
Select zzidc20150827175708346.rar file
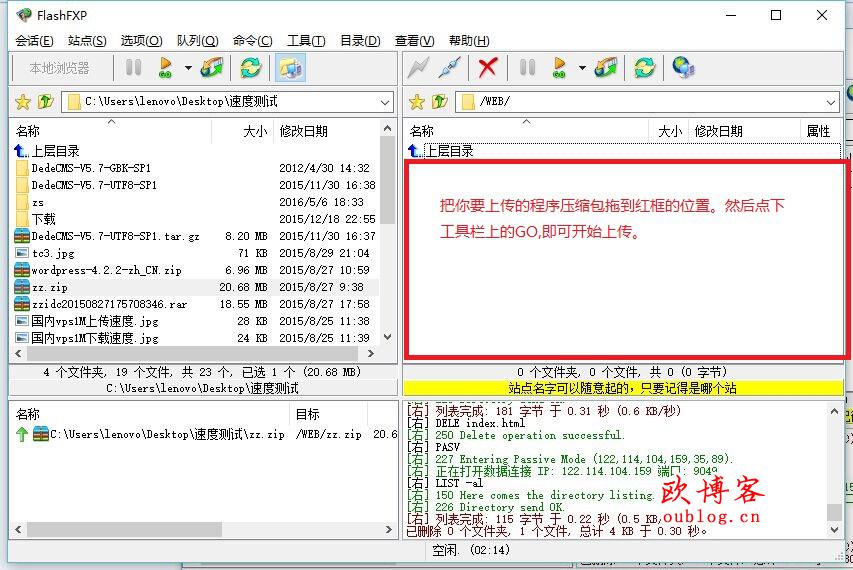[101, 304]
